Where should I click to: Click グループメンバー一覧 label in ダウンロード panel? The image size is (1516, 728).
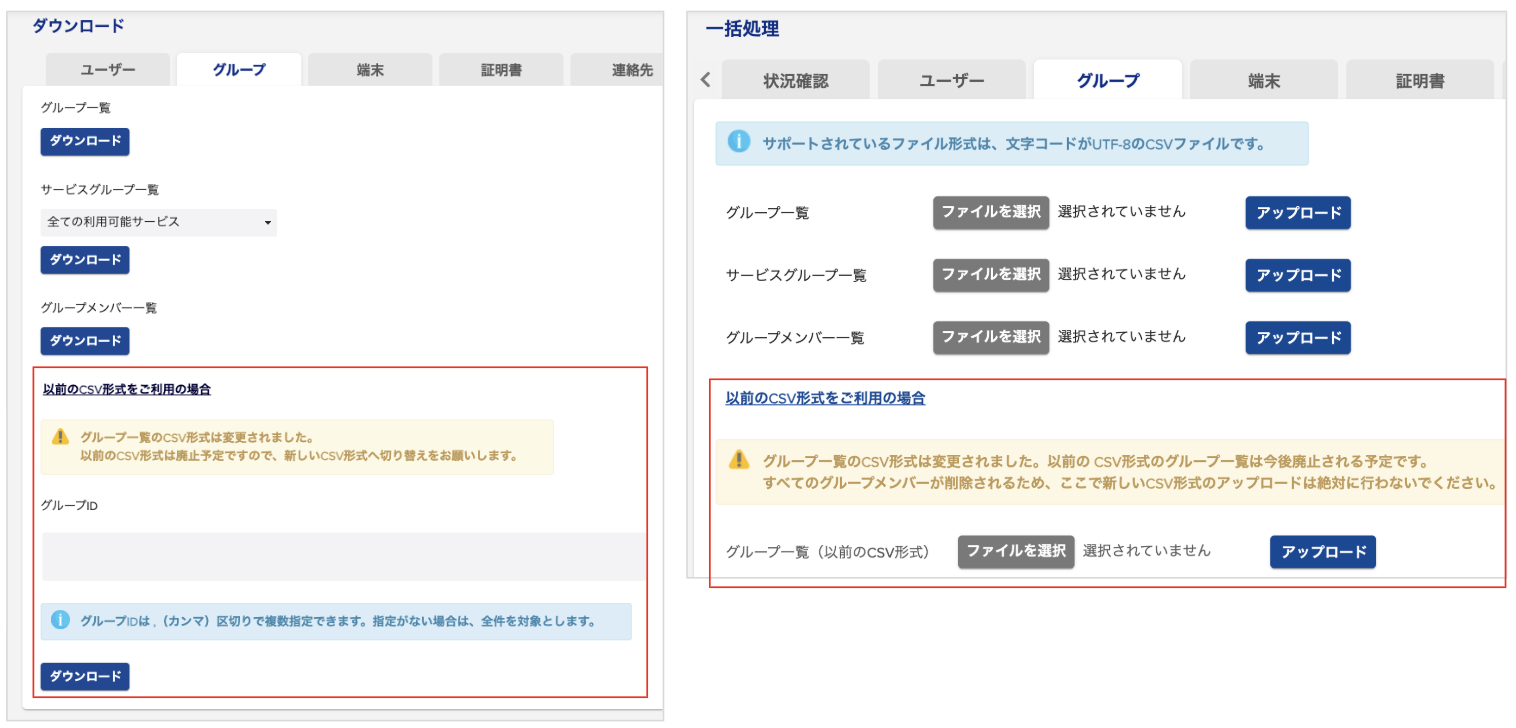coord(99,308)
